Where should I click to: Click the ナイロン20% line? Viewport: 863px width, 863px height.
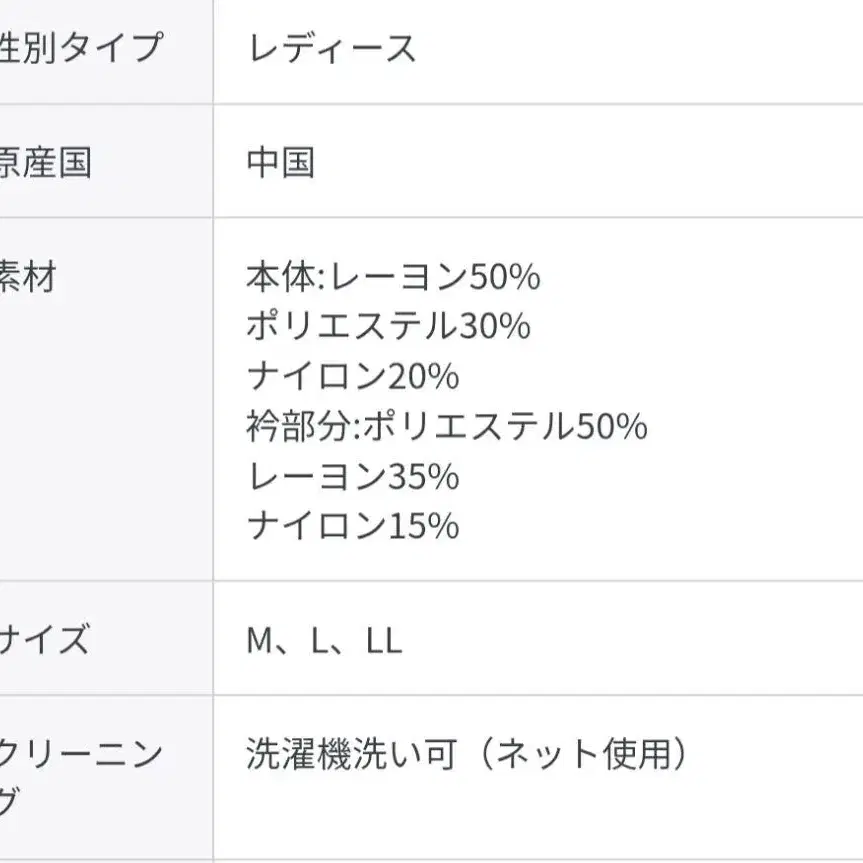pos(352,377)
